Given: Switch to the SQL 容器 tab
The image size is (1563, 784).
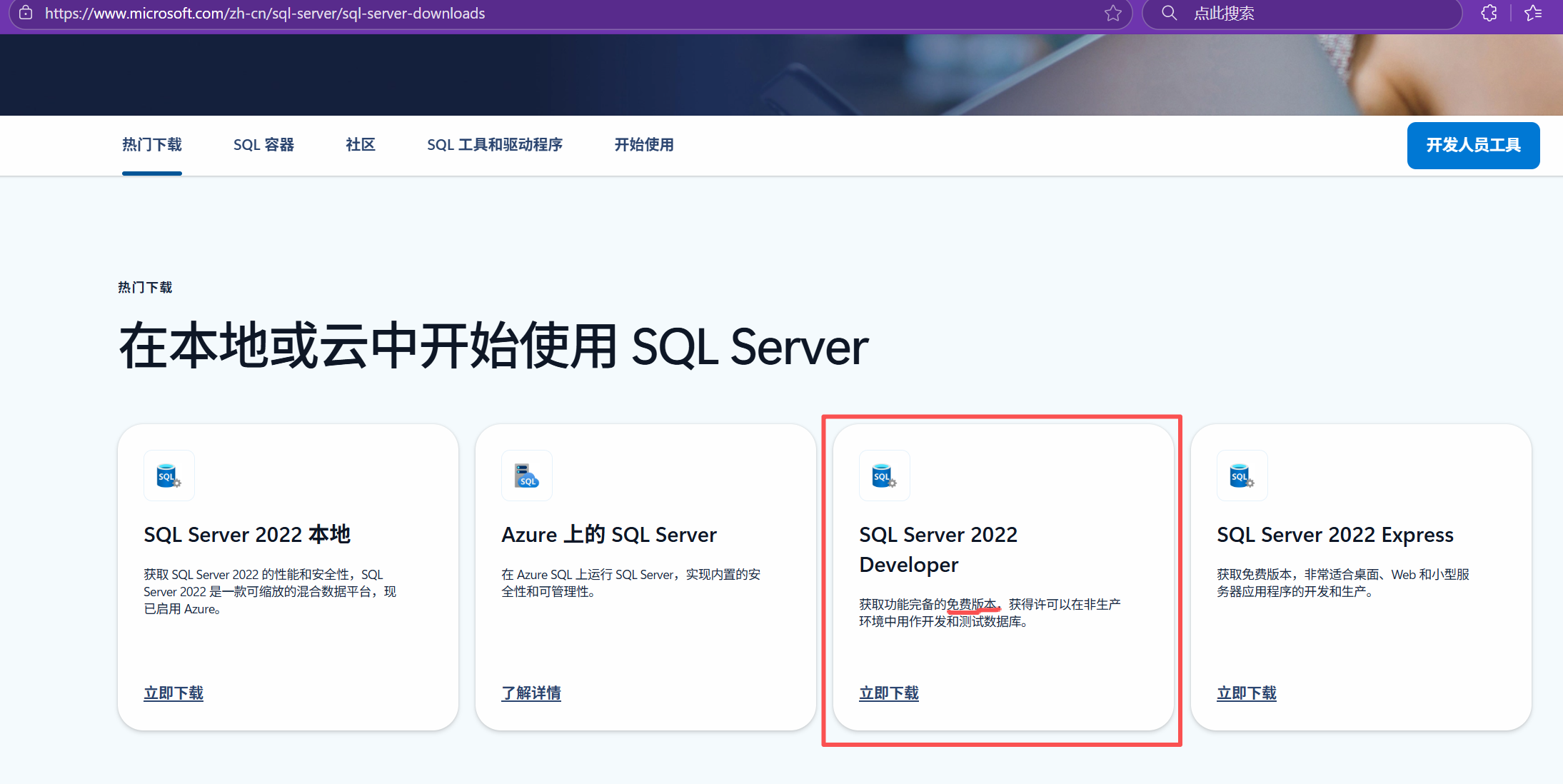Looking at the screenshot, I should [263, 145].
